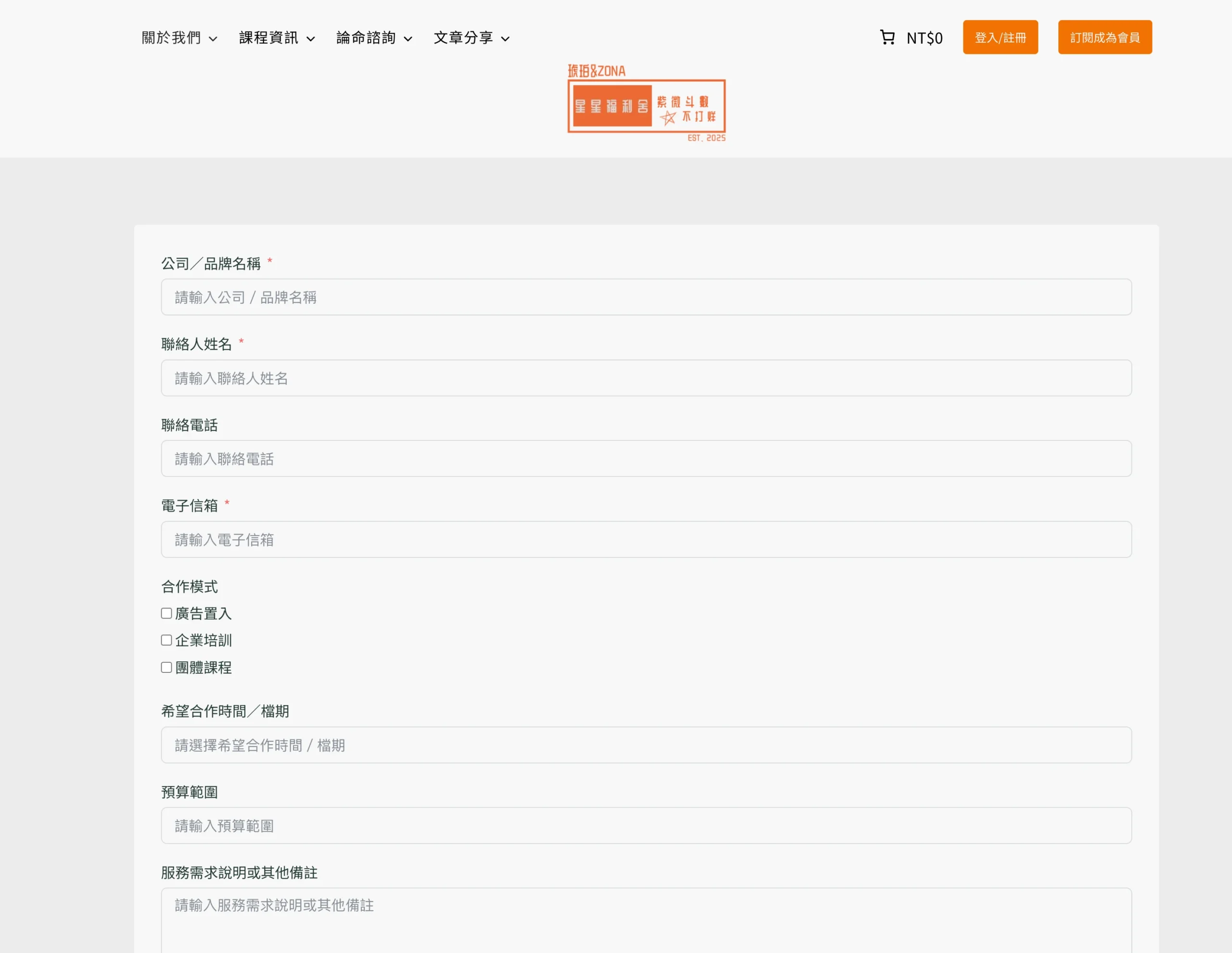This screenshot has width=1232, height=953.
Task: Expand the 關於我們 dropdown chevron
Action: coord(213,39)
